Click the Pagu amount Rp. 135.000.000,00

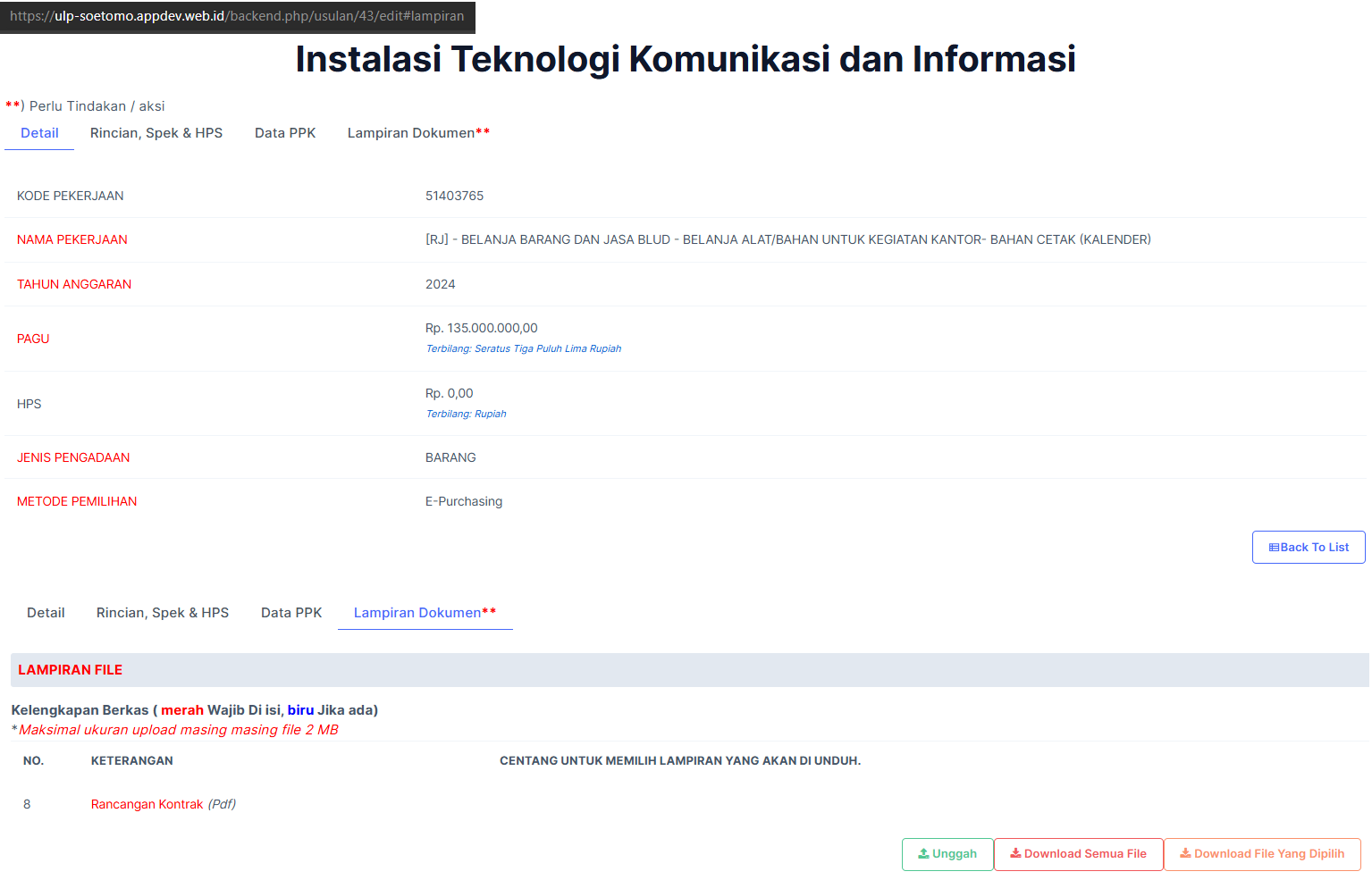[481, 328]
